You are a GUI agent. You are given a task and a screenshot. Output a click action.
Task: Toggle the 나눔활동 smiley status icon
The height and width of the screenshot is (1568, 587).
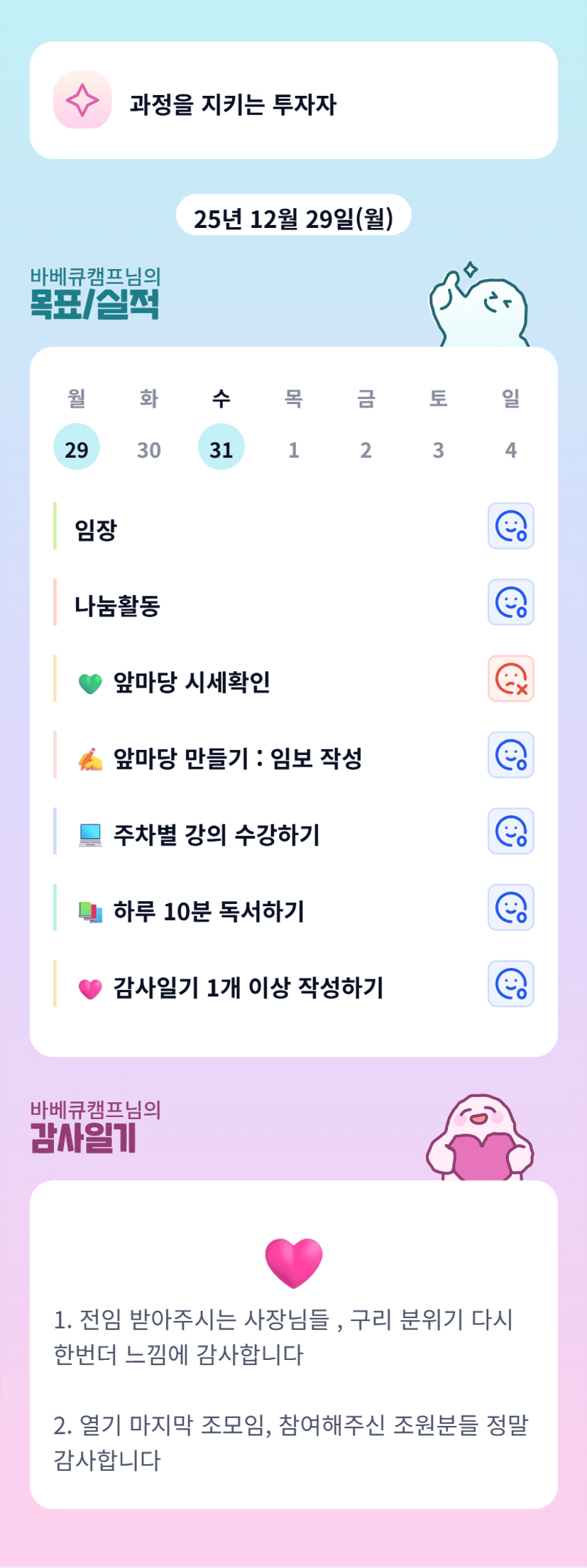[510, 602]
